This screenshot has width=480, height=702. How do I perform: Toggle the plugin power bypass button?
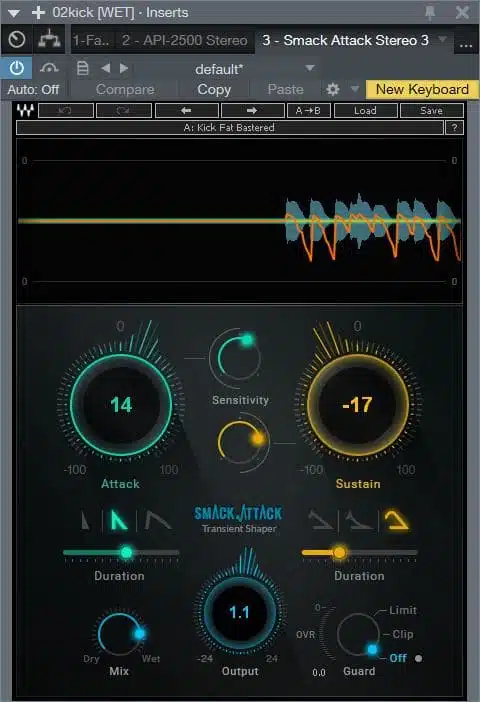pos(17,68)
